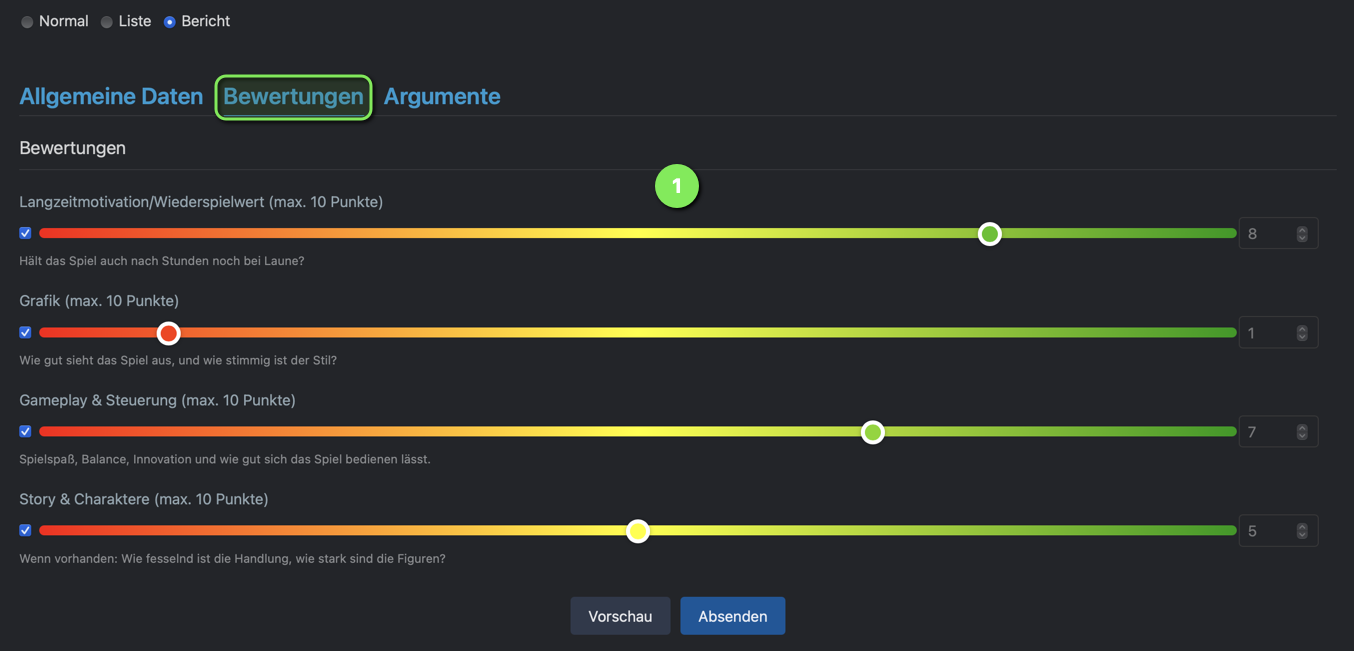1354x651 pixels.
Task: Click the Langzeitmotivation slider handle
Action: (x=989, y=234)
